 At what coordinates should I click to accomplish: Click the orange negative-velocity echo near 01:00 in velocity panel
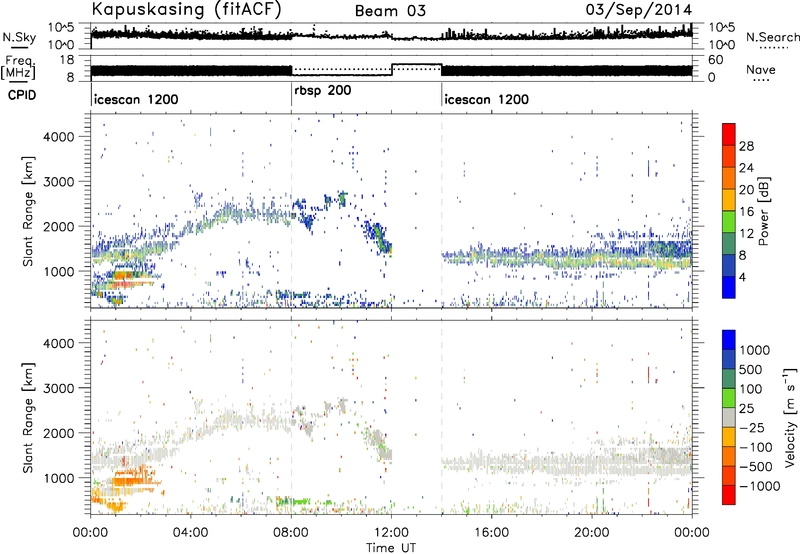click(130, 480)
